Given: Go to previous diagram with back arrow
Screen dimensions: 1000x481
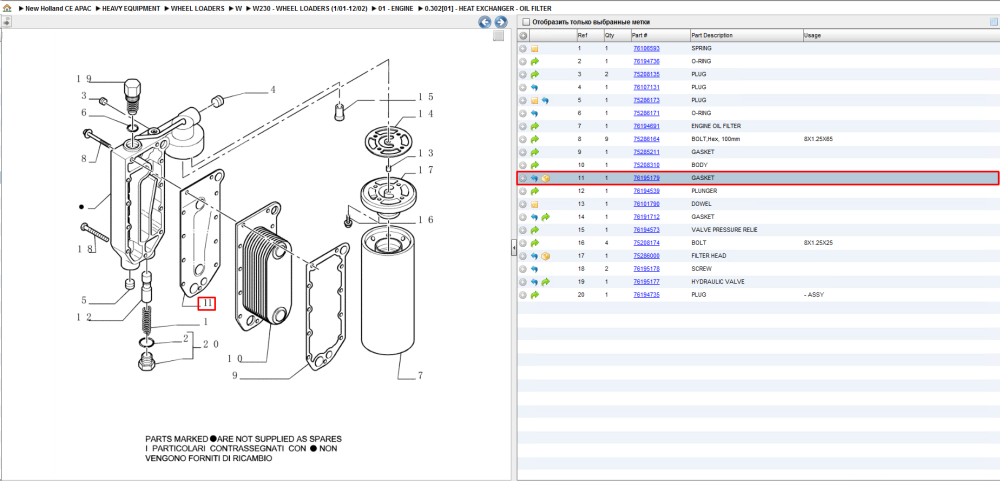Looking at the screenshot, I should [485, 22].
